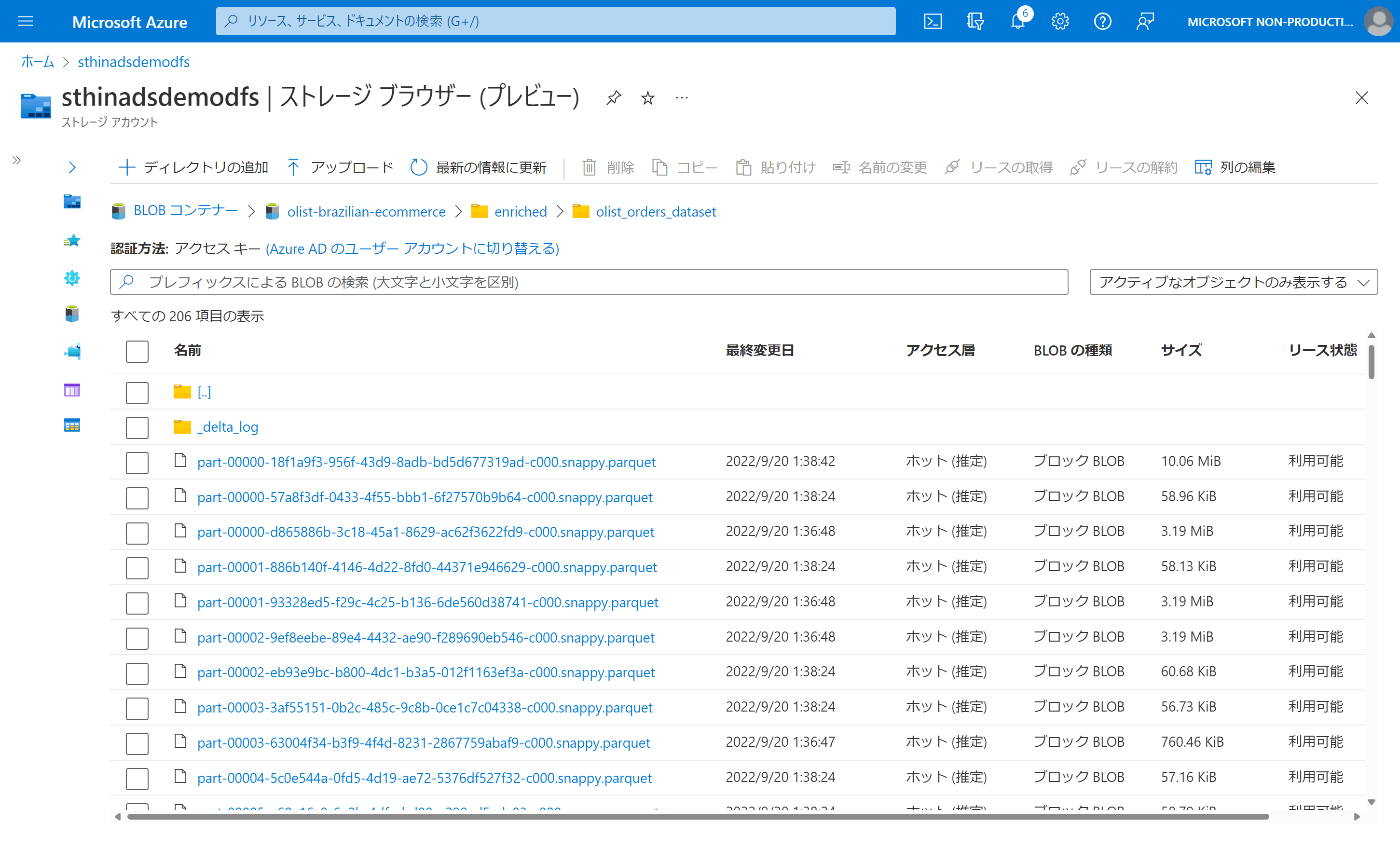This screenshot has height=850, width=1400.
Task: Click ディレクトリの追加 toolbar button
Action: point(194,168)
